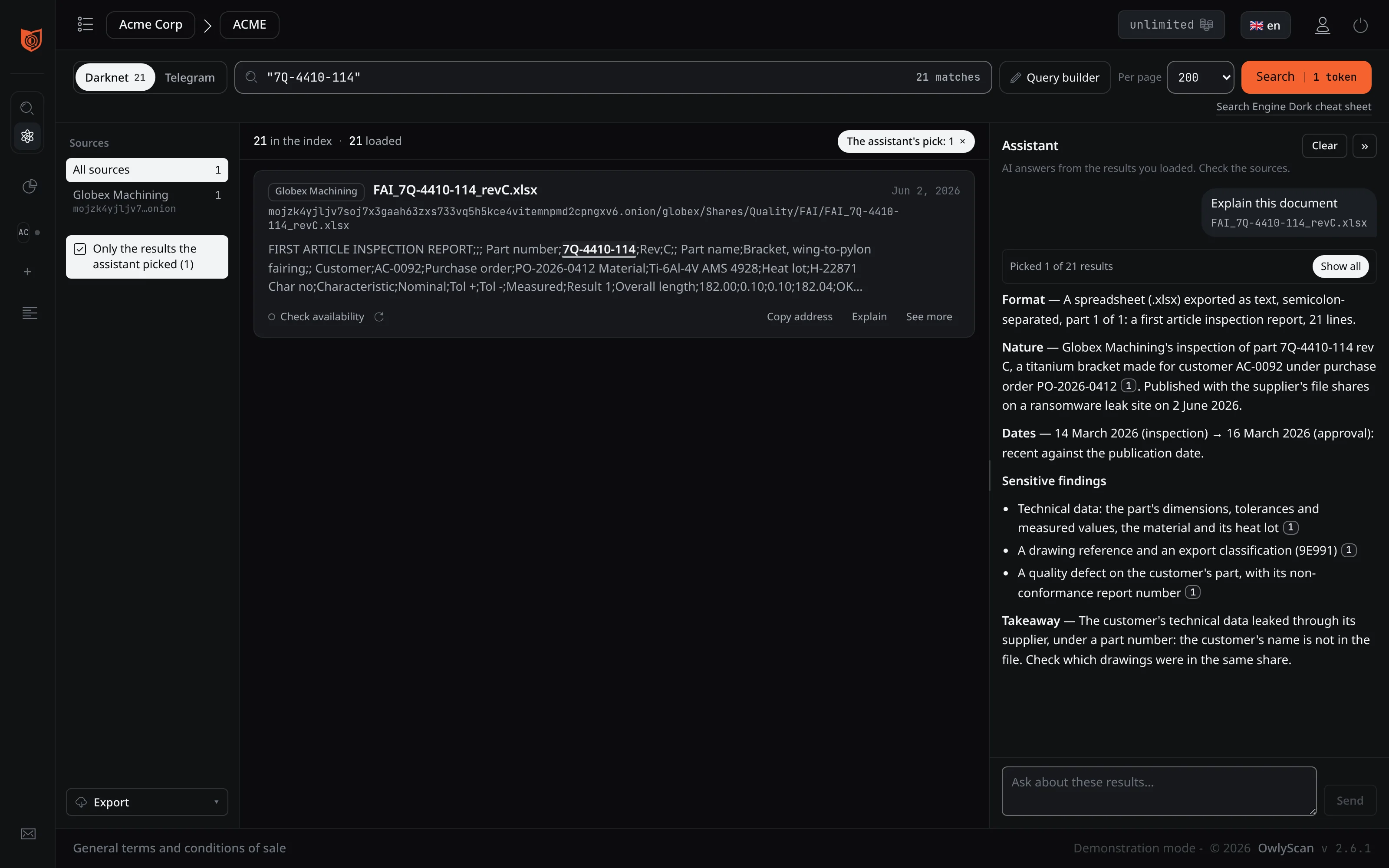Click the OwlyScan owl shield logo

click(x=31, y=39)
